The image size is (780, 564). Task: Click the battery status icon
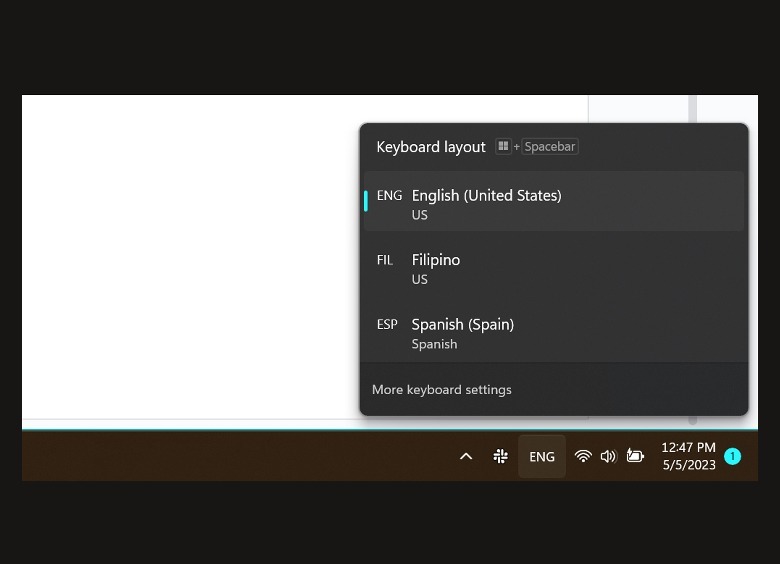(635, 456)
